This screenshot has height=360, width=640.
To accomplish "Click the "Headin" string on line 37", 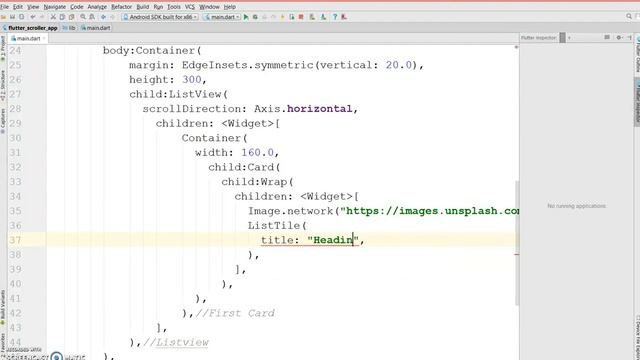I will [333, 240].
